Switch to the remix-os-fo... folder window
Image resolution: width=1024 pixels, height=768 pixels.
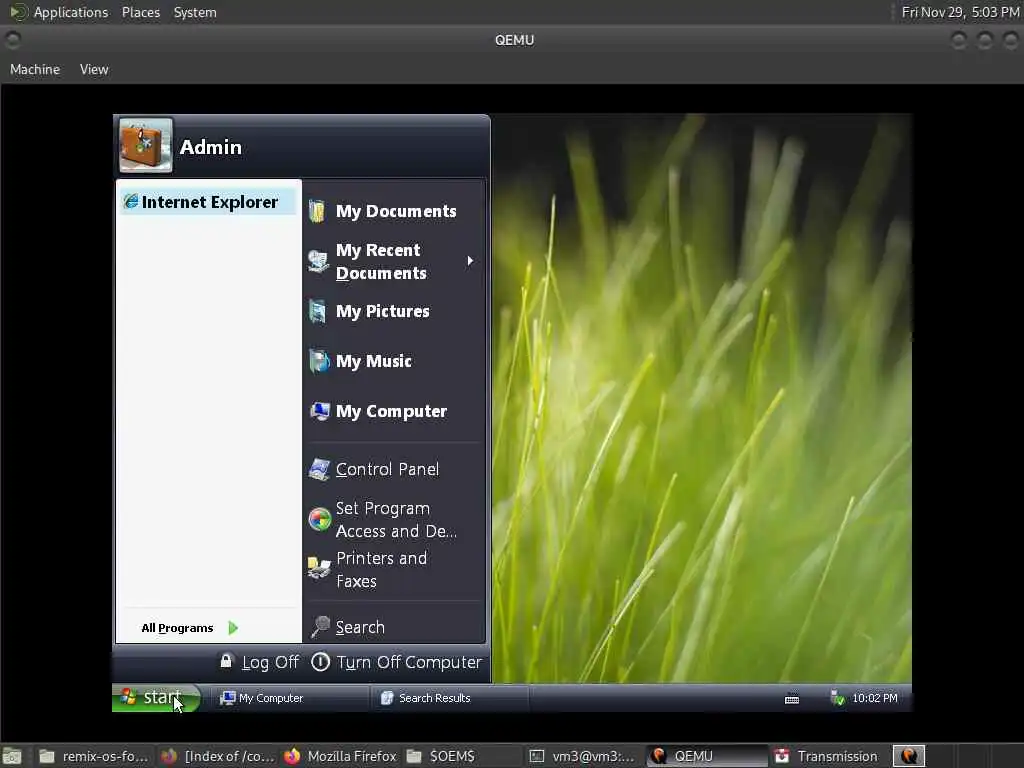93,756
